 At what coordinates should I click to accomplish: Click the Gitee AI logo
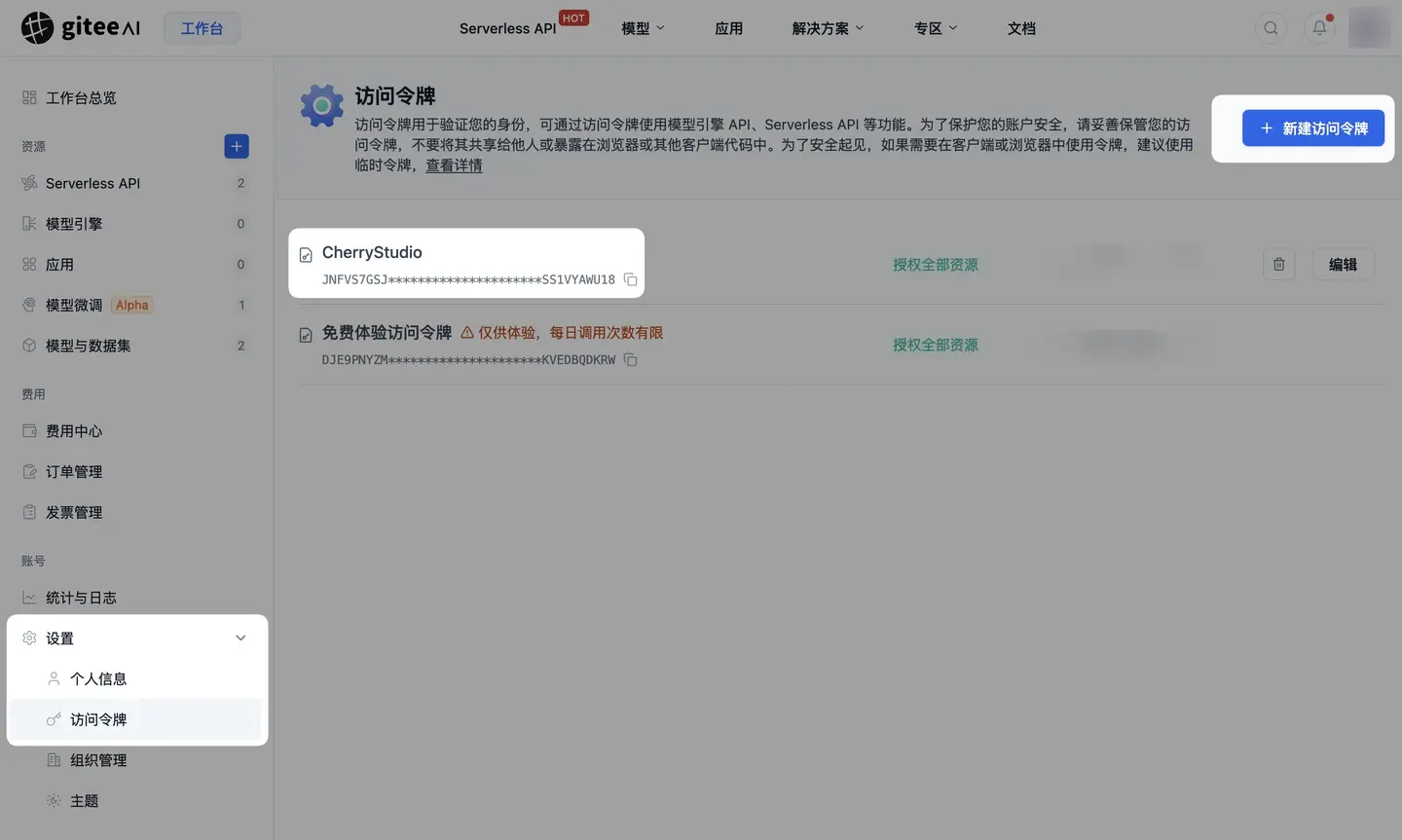[x=81, y=28]
